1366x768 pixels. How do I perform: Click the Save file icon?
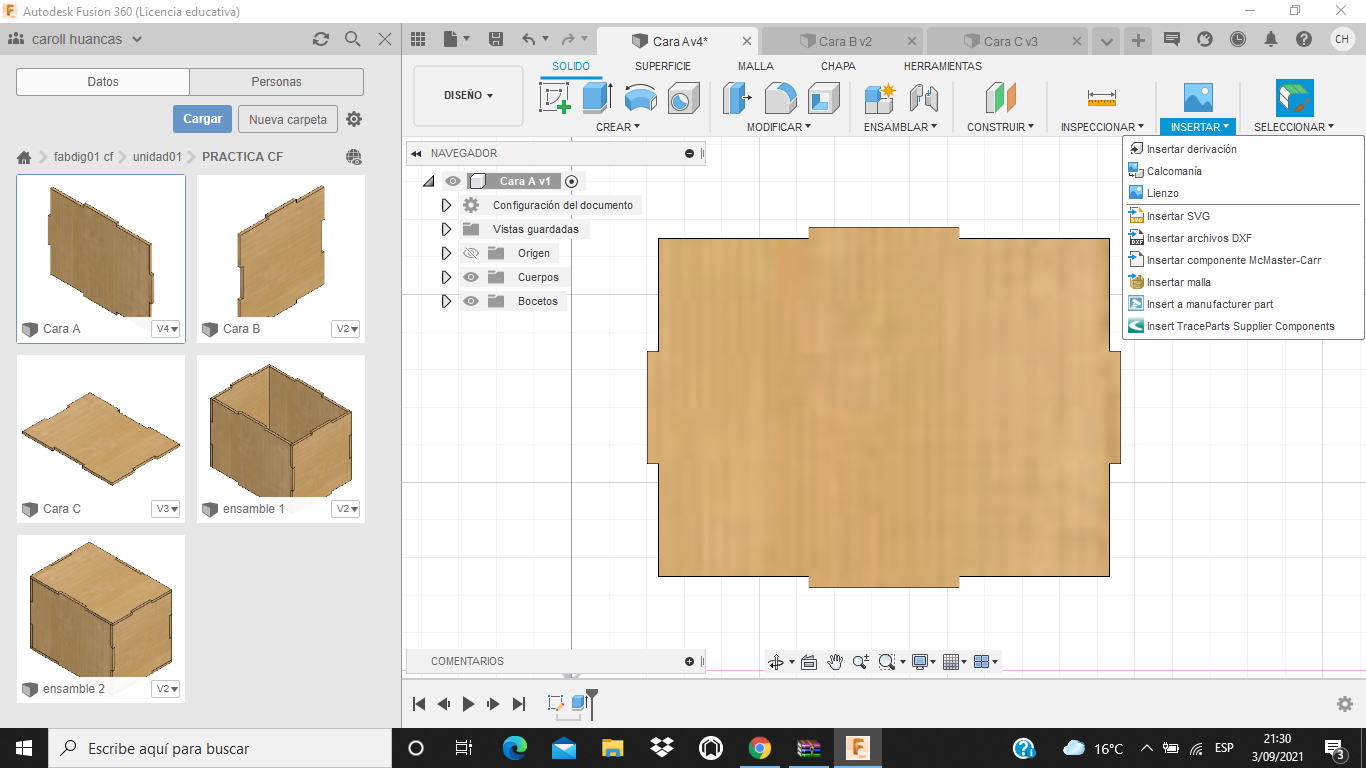point(495,40)
